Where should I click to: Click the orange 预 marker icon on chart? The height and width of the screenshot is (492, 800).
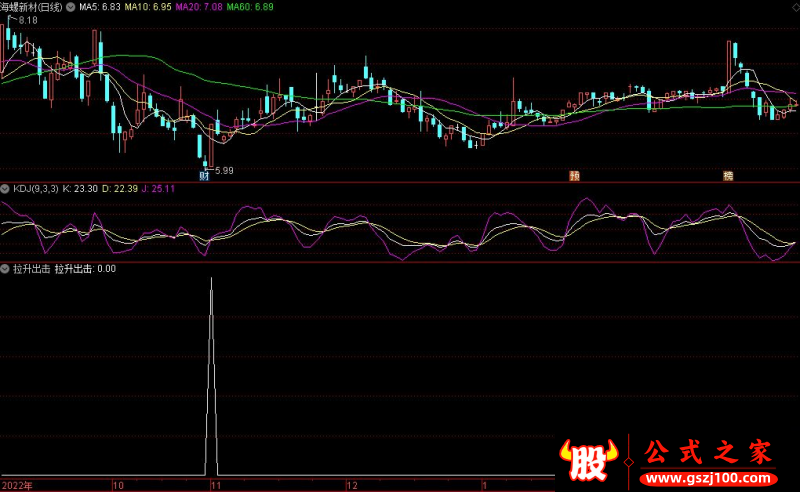coord(574,176)
